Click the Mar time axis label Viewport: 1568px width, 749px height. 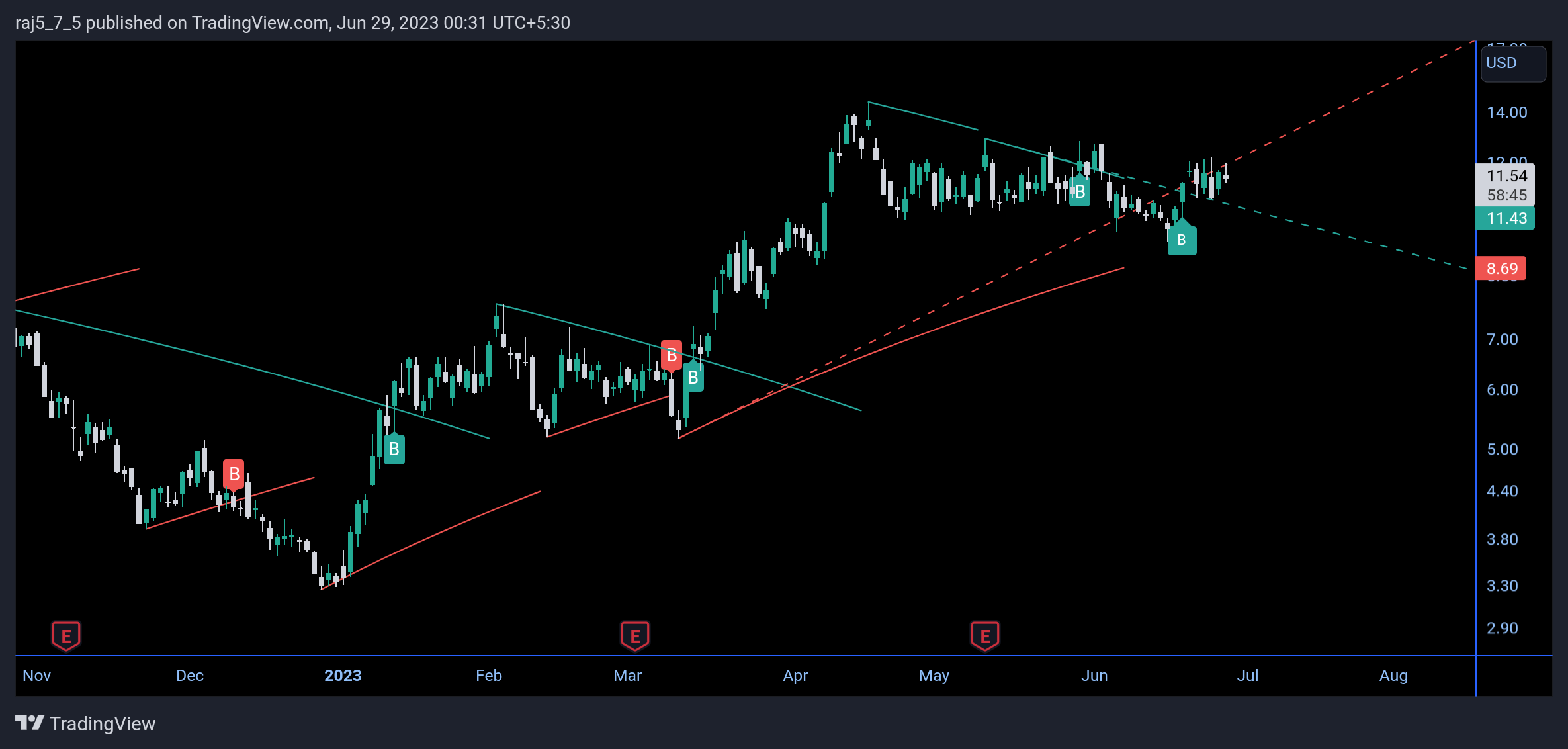628,676
